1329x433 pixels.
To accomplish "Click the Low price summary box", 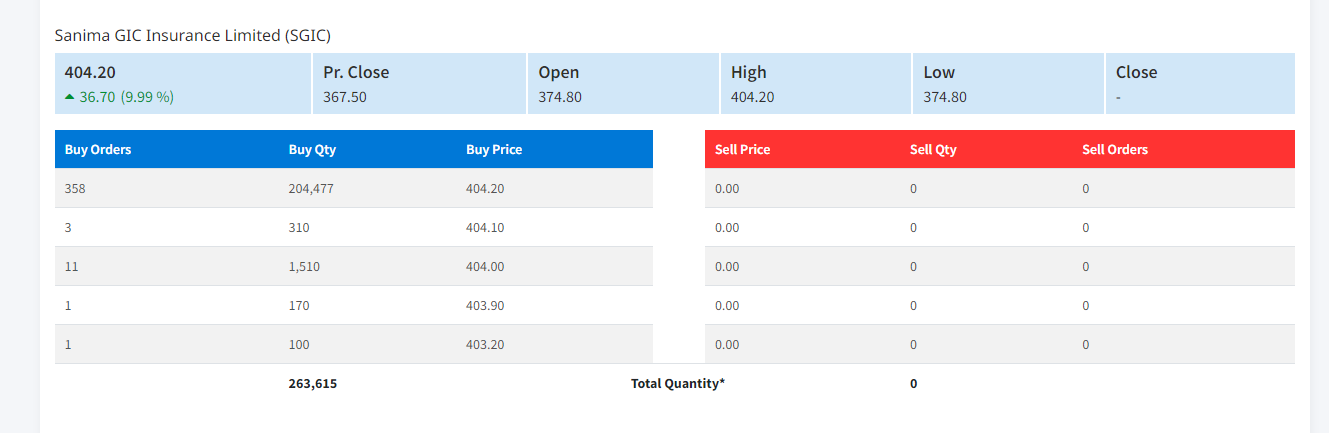I will coord(1008,84).
